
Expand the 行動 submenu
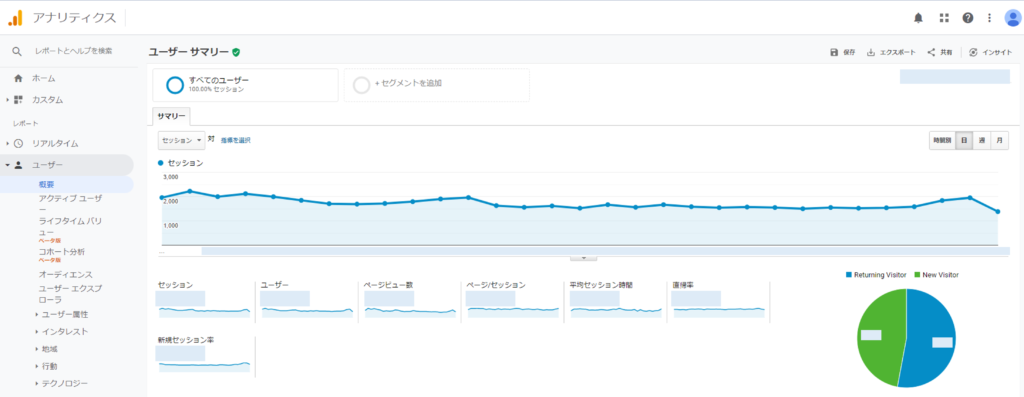point(37,366)
